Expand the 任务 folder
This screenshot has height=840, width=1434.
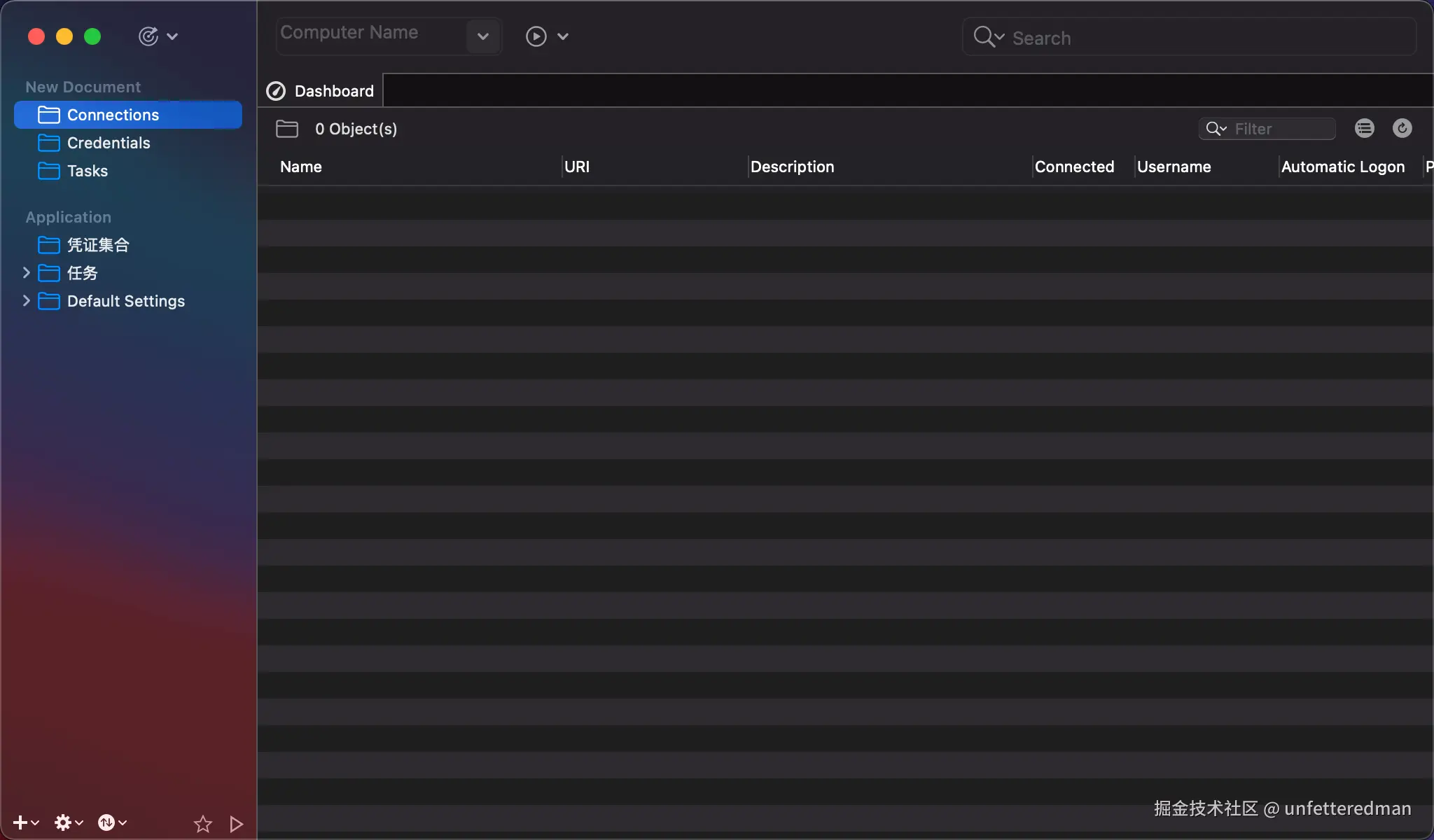pyautogui.click(x=27, y=272)
